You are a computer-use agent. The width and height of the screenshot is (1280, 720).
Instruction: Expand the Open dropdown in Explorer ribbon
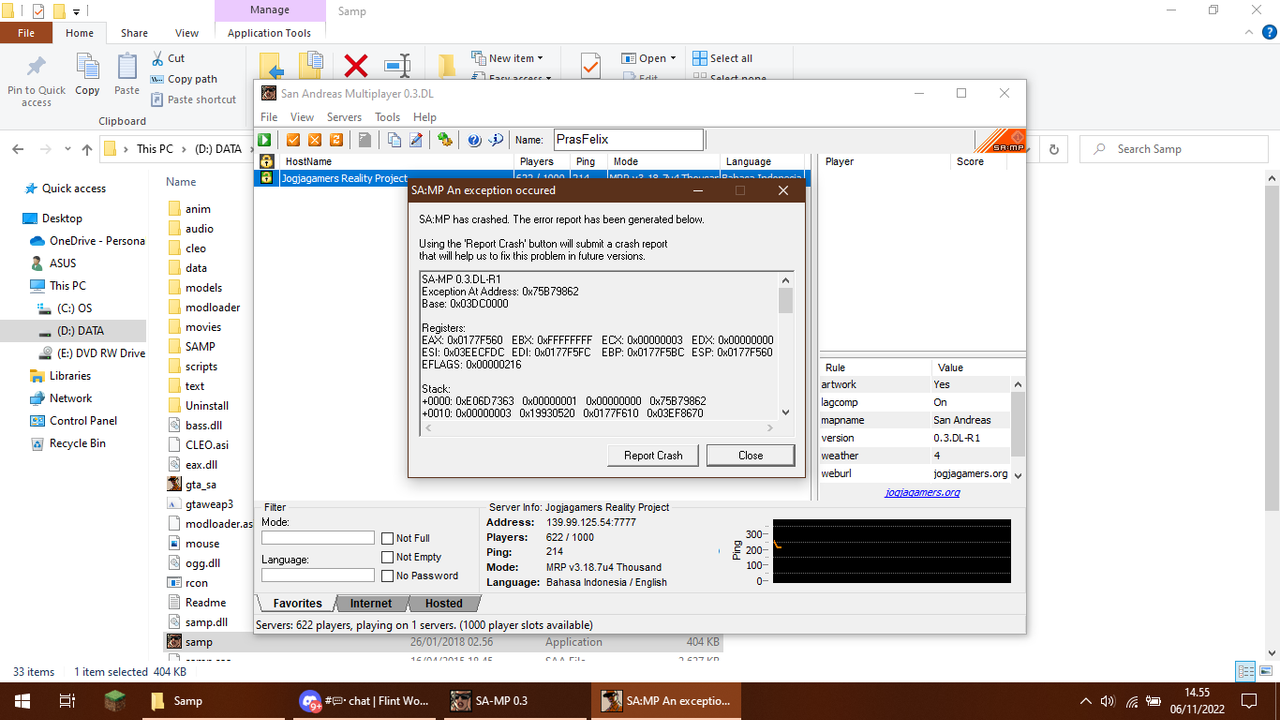[649, 58]
